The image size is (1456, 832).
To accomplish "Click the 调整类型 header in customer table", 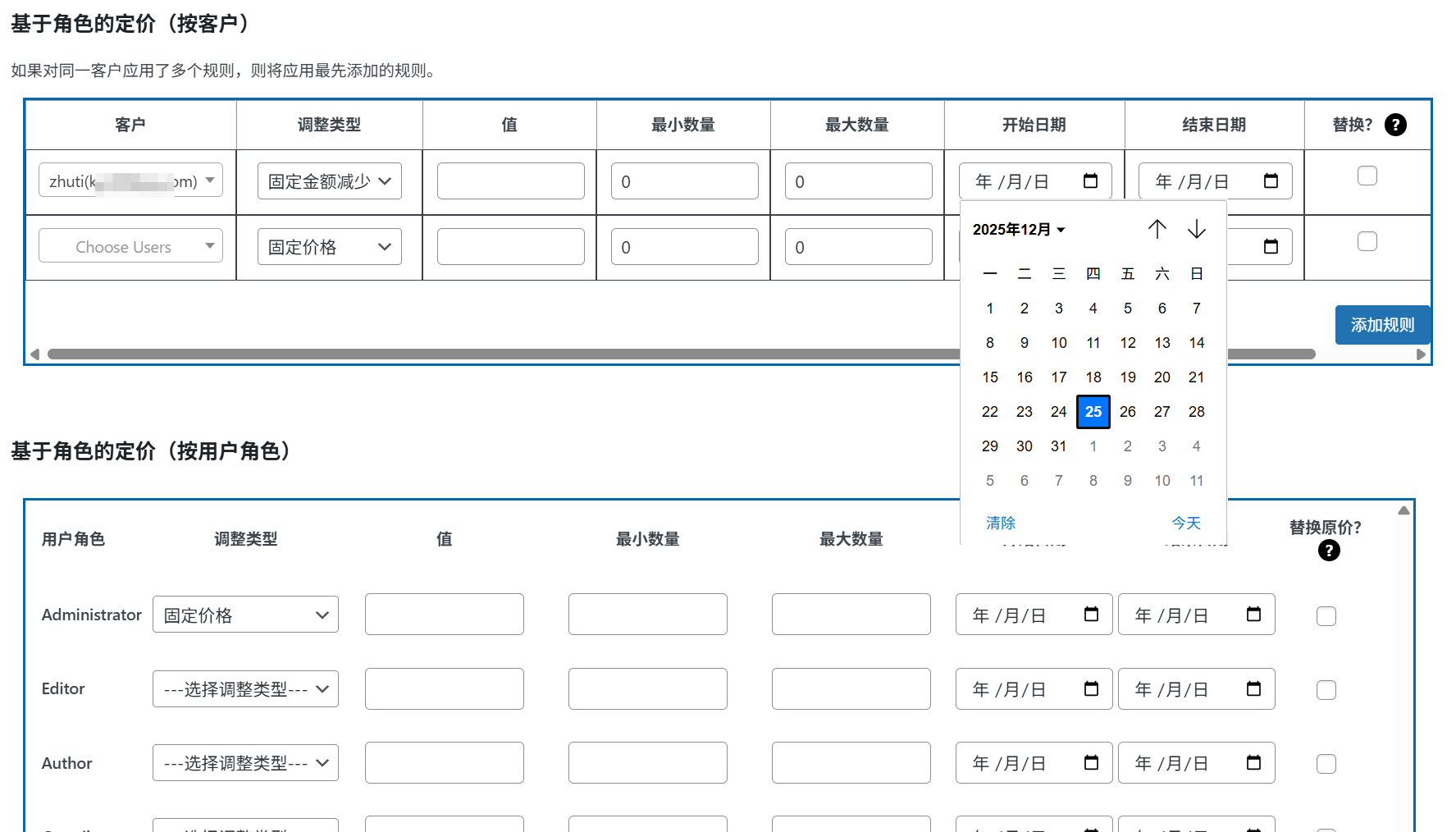I will coord(329,125).
